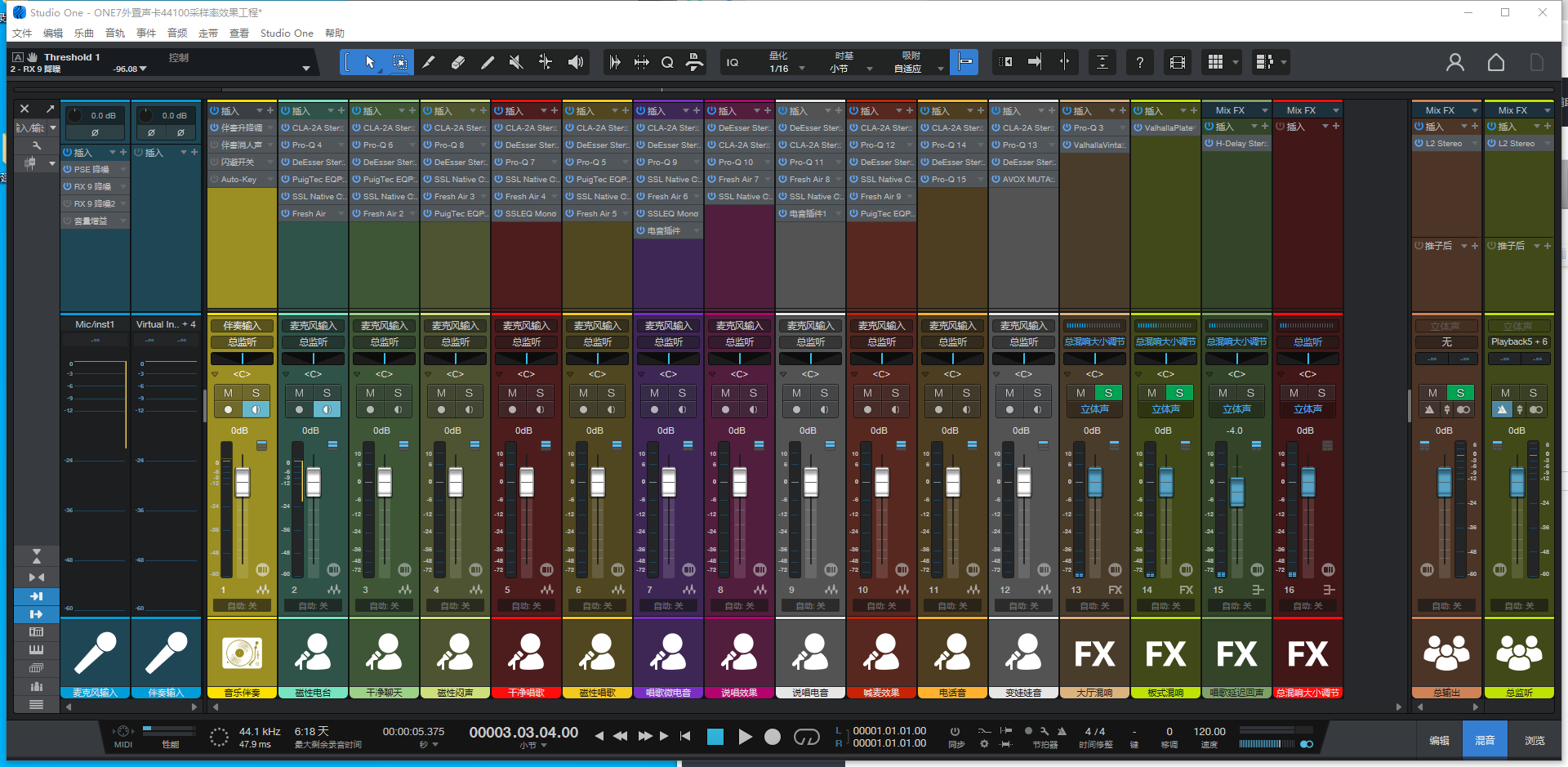Click the Q quantize icon
The image size is (1568, 767).
[x=667, y=62]
